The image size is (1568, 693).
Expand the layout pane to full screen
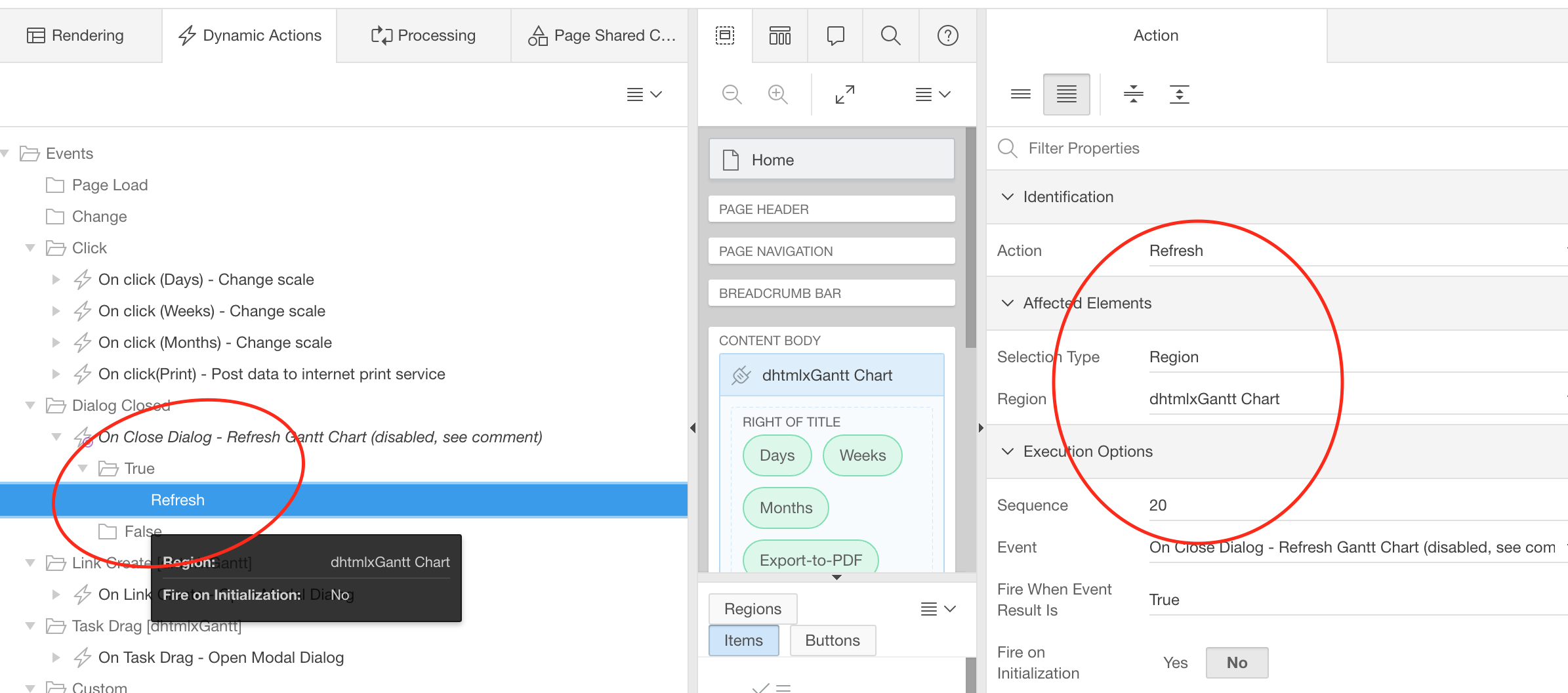pos(845,94)
